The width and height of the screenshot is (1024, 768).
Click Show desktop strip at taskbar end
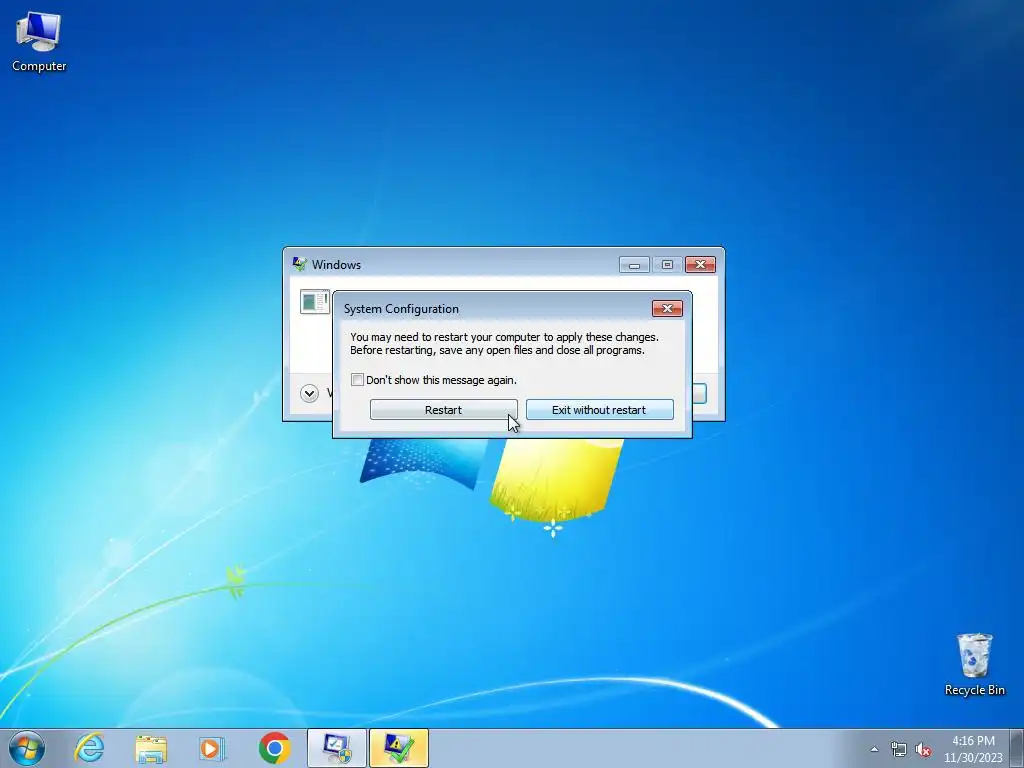[x=1017, y=748]
